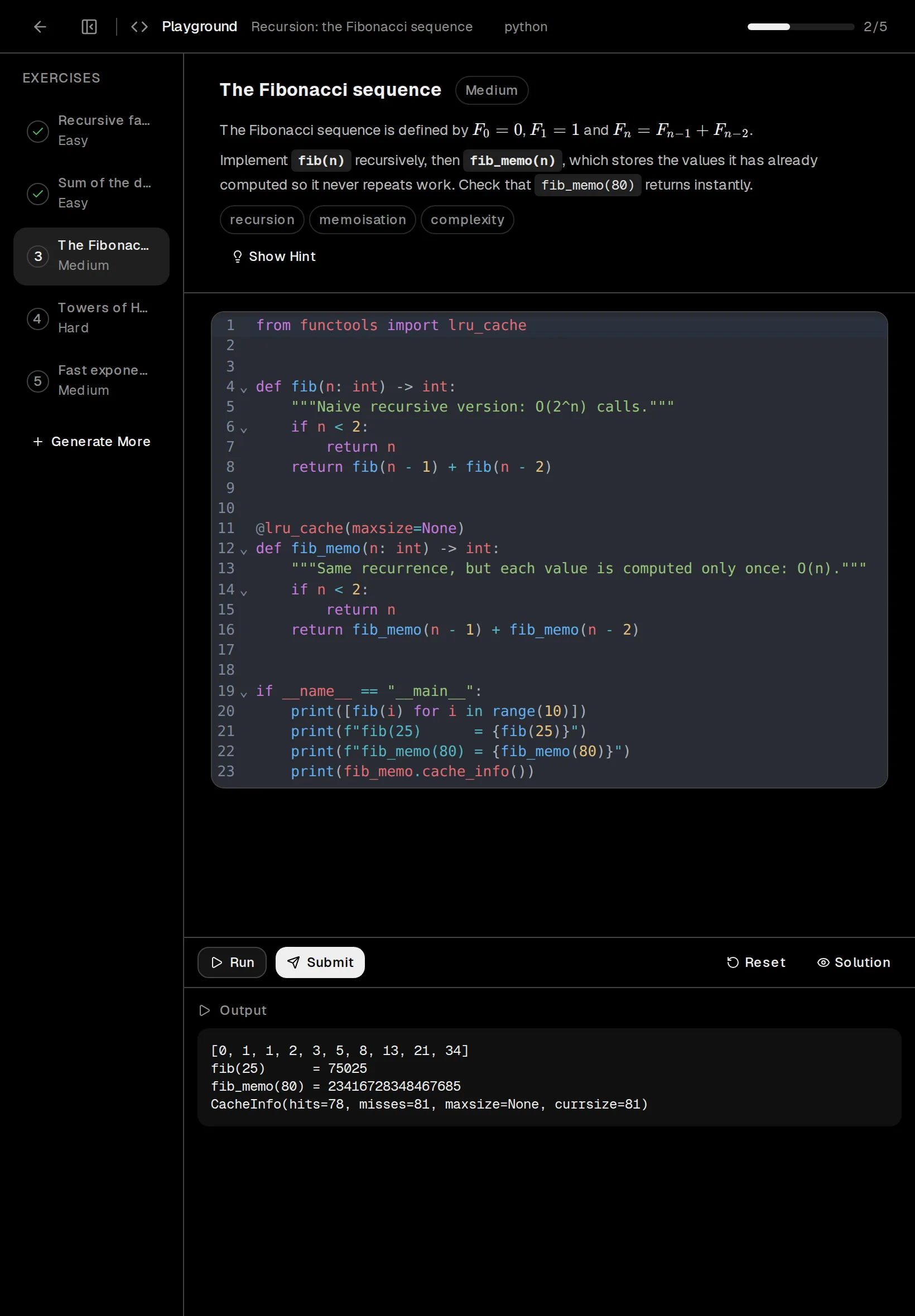Click the eye icon on Solution button
Viewport: 915px width, 1316px height.
click(x=824, y=962)
